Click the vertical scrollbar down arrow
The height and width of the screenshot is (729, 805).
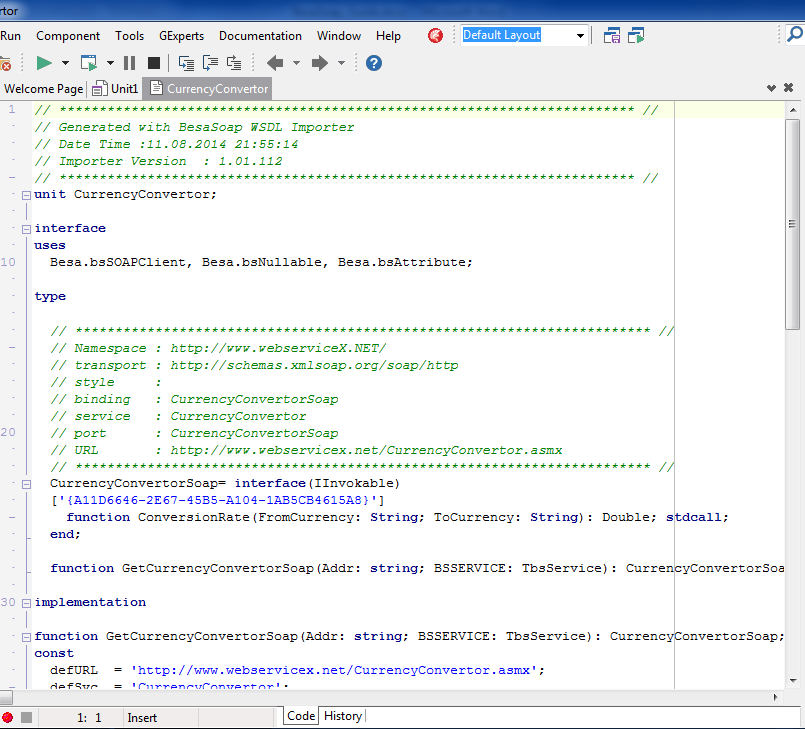793,681
